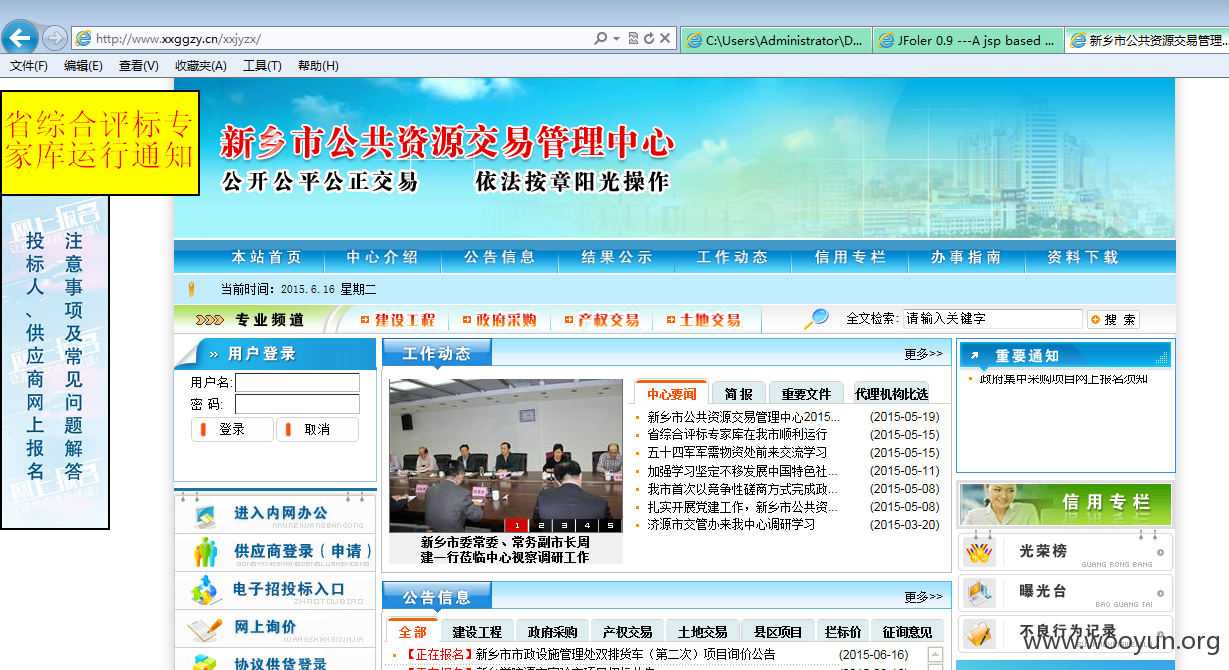This screenshot has width=1229, height=670.
Task: Select the 拦标价 announcements tab
Action: click(843, 632)
